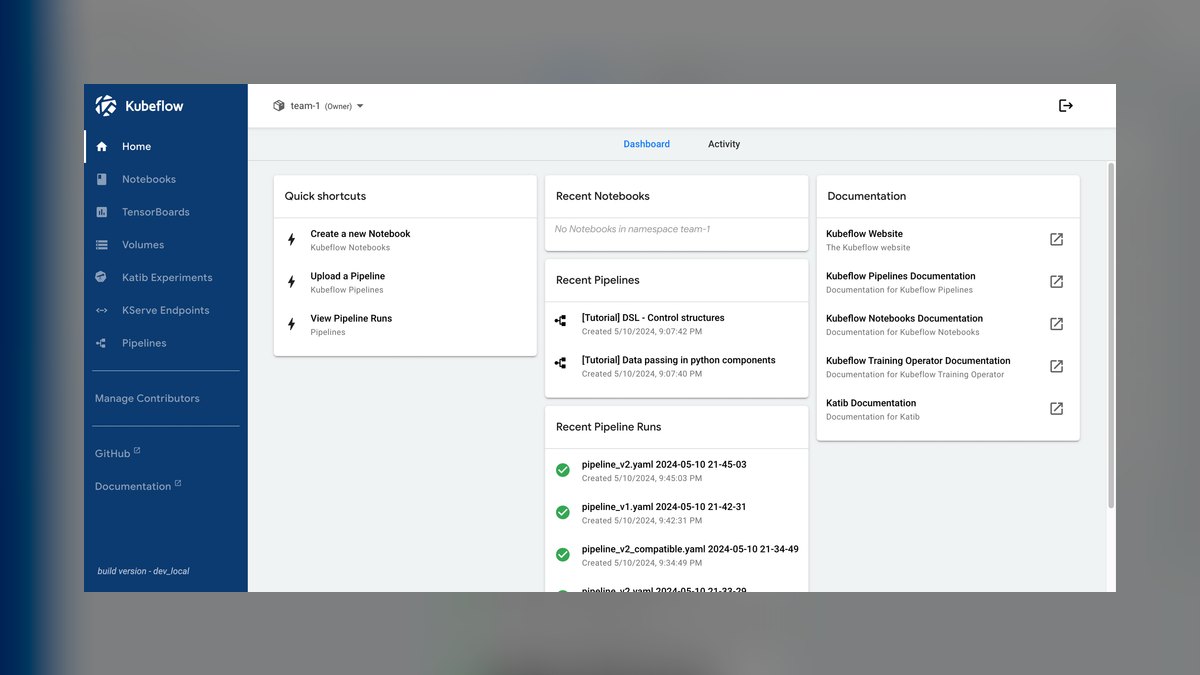
Task: Click 'Created 5/10/2024, 9:45:03 PM' text
Action: pyautogui.click(x=642, y=478)
